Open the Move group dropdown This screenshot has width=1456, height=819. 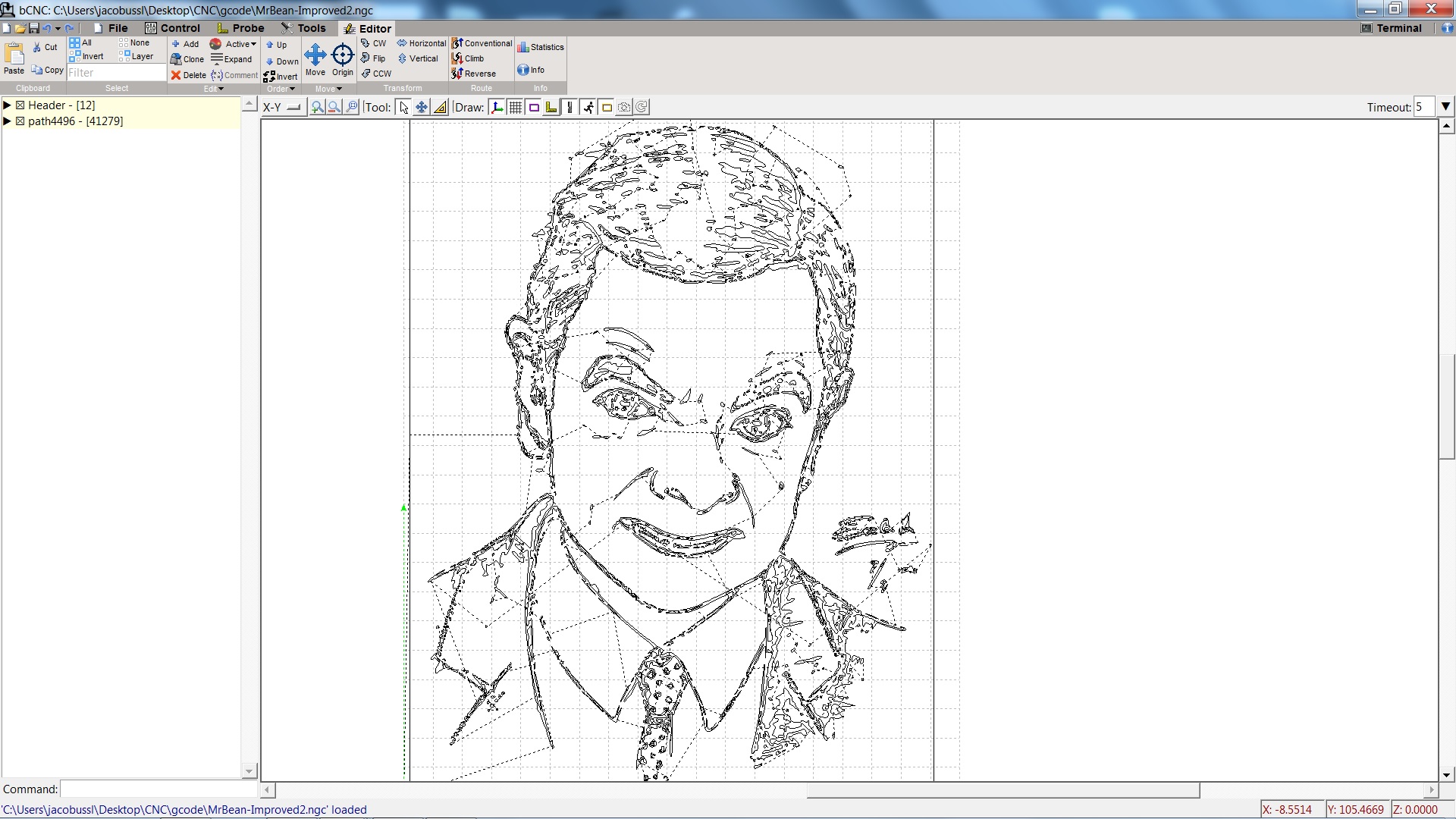329,89
